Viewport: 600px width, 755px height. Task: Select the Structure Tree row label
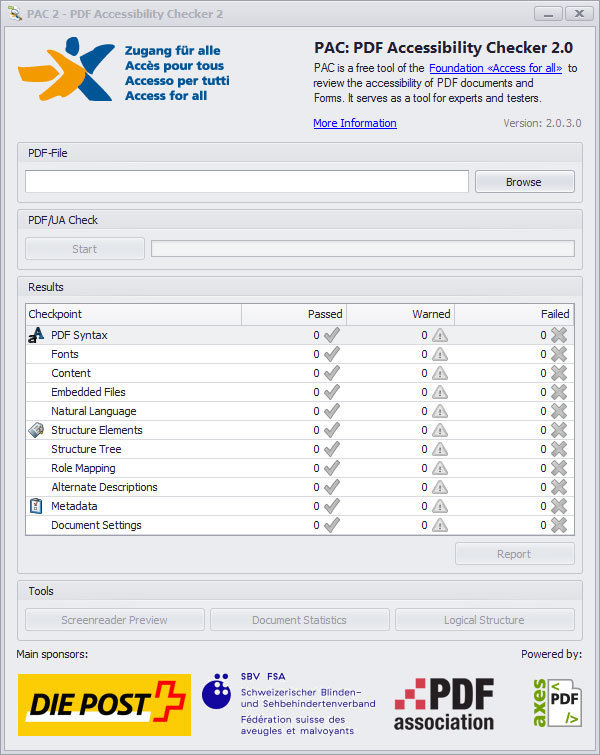(x=86, y=449)
